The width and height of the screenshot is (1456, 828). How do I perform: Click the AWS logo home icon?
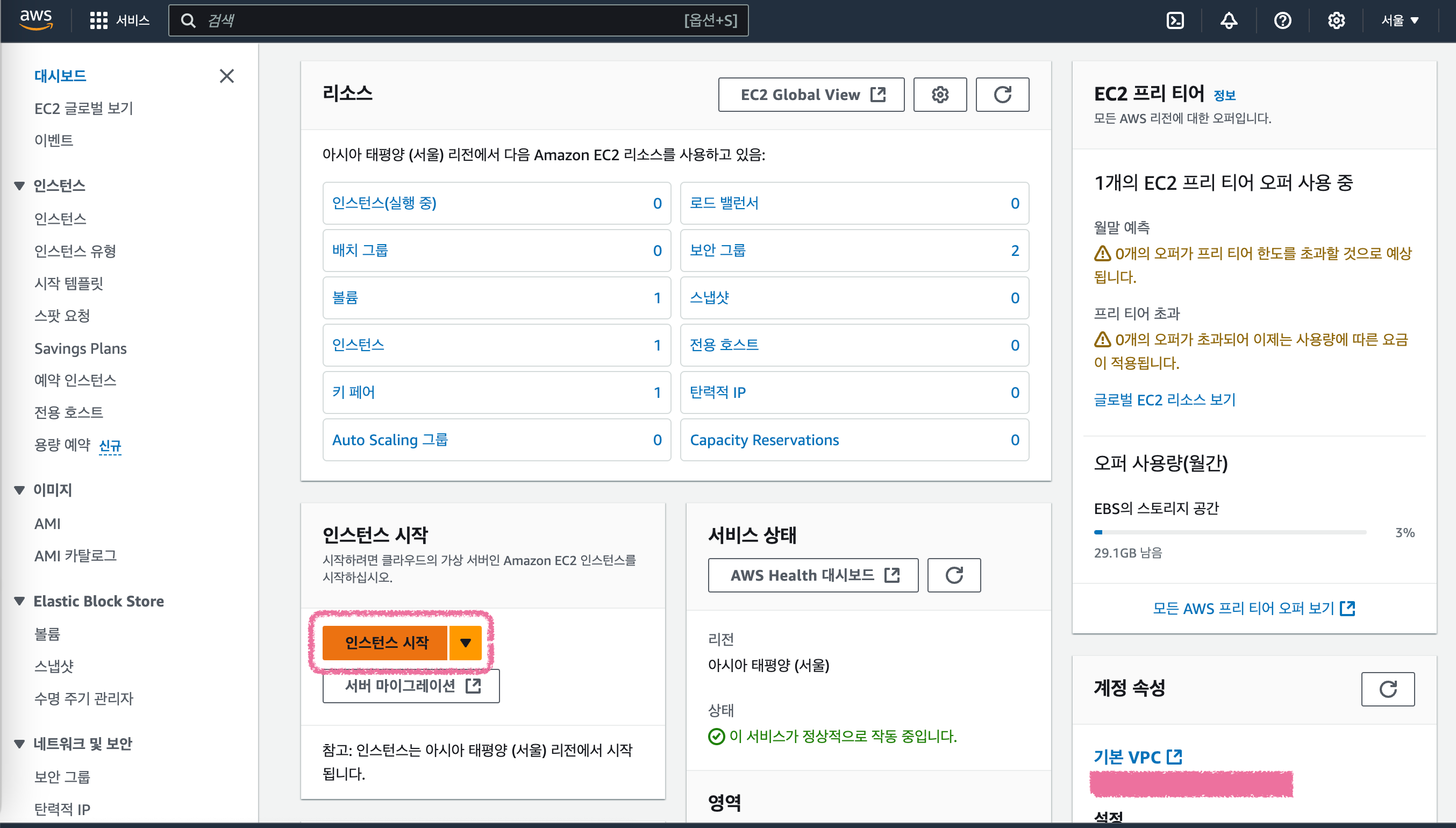pos(36,19)
